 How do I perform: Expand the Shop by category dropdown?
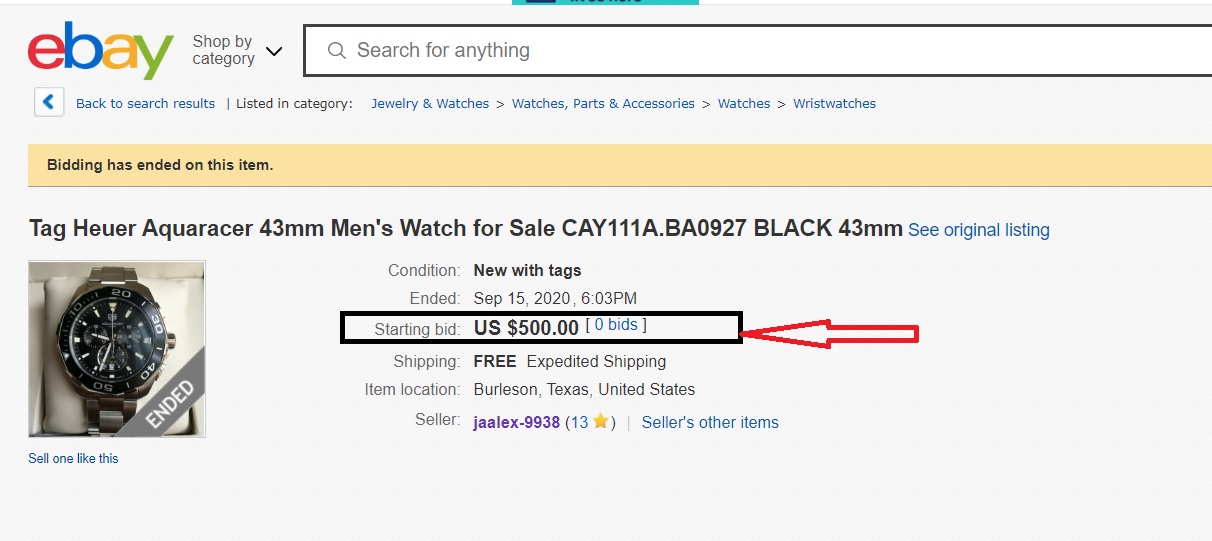pyautogui.click(x=237, y=50)
